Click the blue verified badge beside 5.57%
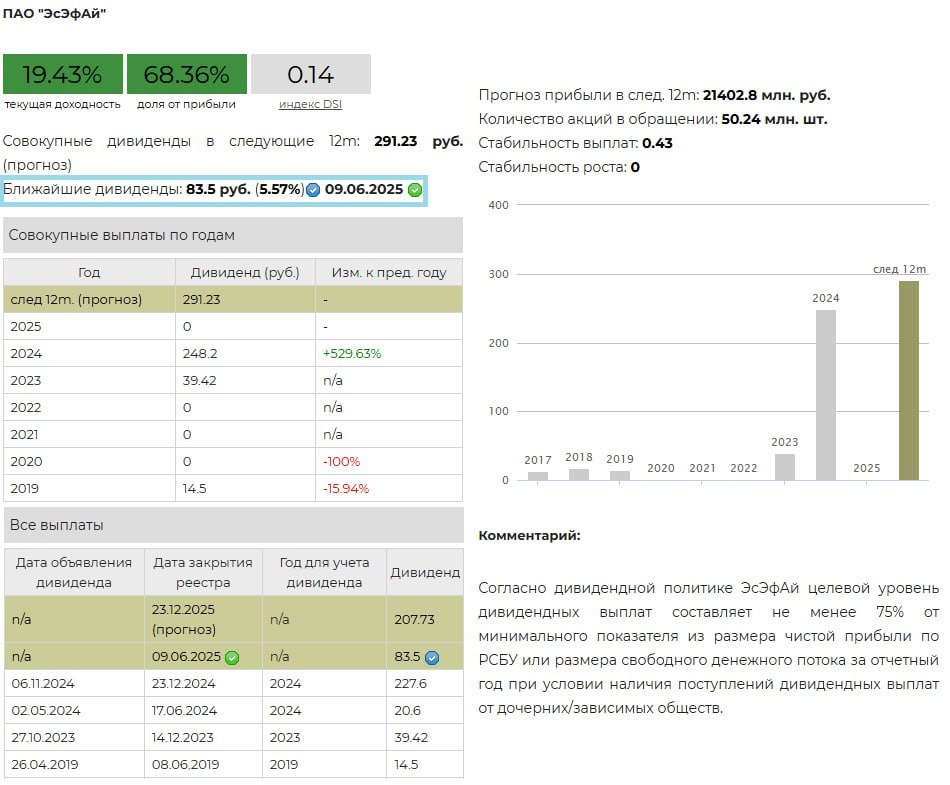The width and height of the screenshot is (950, 785). click(x=313, y=190)
